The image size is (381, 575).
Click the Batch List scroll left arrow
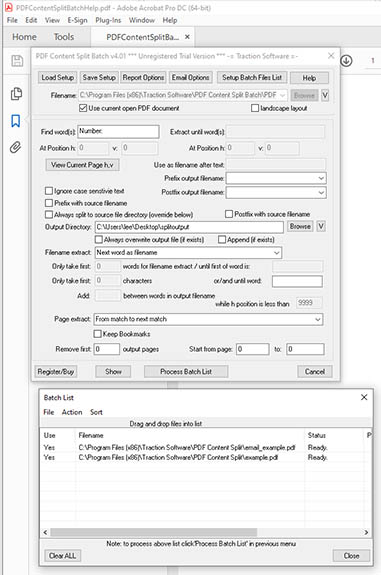pyautogui.click(x=45, y=532)
